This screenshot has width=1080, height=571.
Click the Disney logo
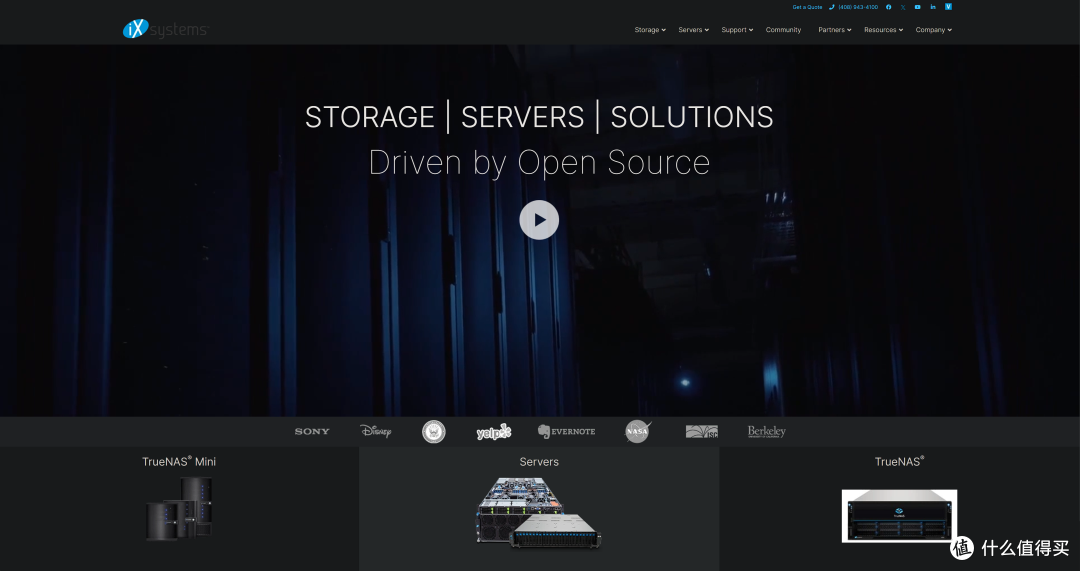pos(375,431)
